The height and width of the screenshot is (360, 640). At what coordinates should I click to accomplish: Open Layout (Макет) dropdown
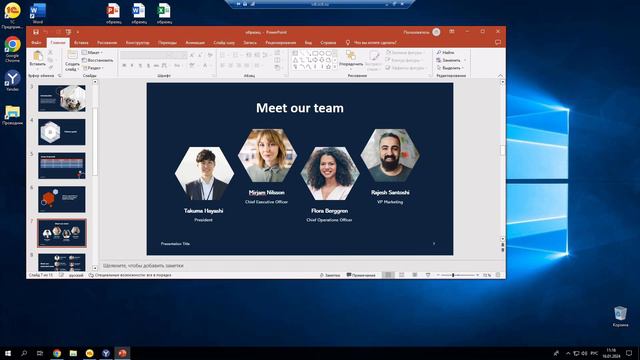click(x=92, y=53)
